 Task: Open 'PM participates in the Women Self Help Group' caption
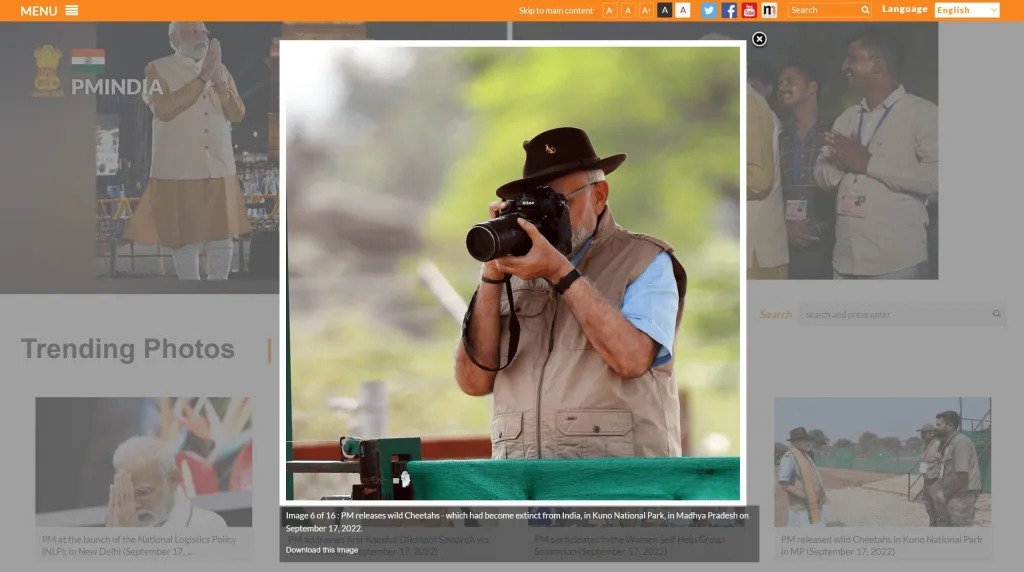click(629, 545)
